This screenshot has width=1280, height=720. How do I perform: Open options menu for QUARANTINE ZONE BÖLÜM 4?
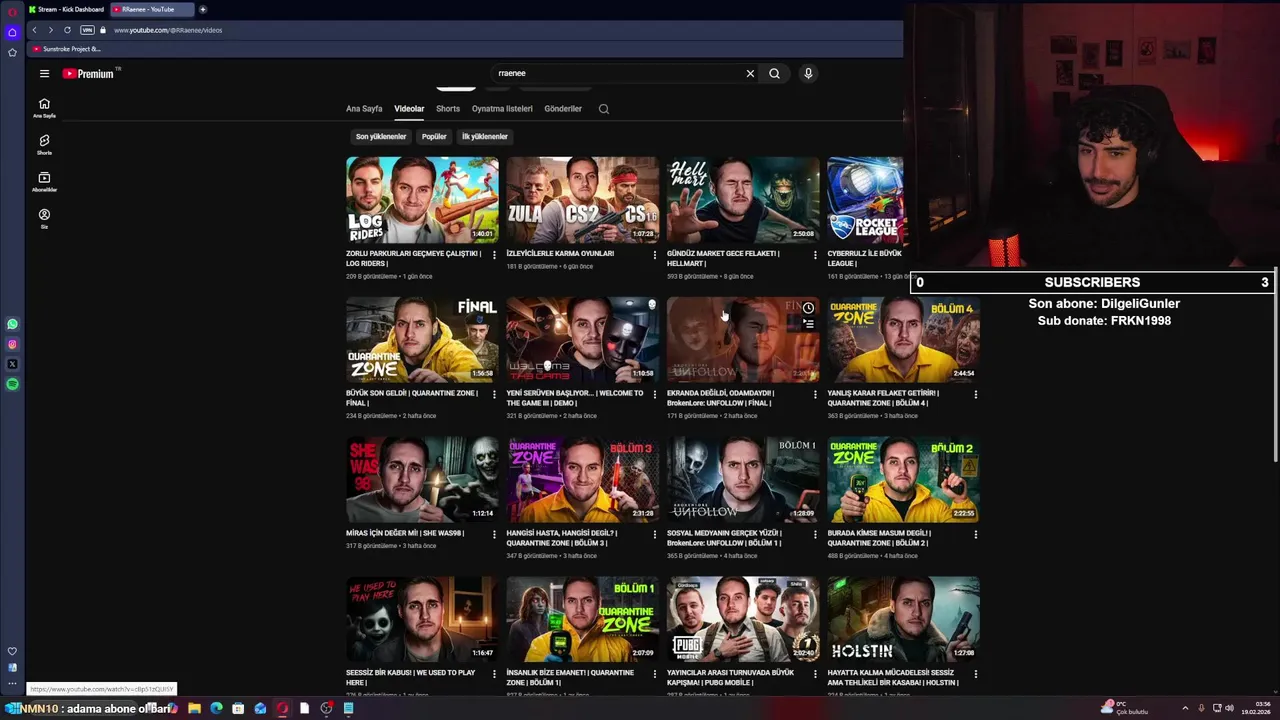[976, 394]
